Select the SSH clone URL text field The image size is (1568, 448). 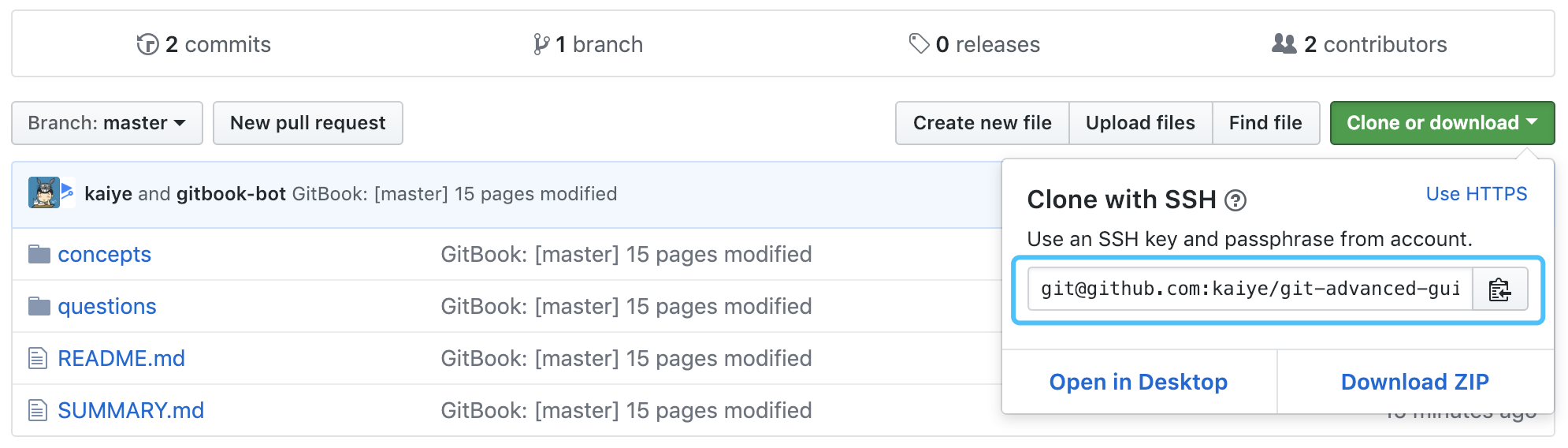click(x=1250, y=289)
